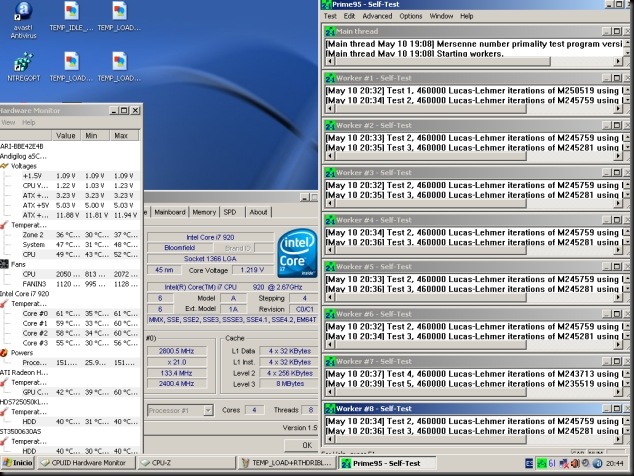
Task: Open the Help menu in Prime95
Action: (x=467, y=16)
